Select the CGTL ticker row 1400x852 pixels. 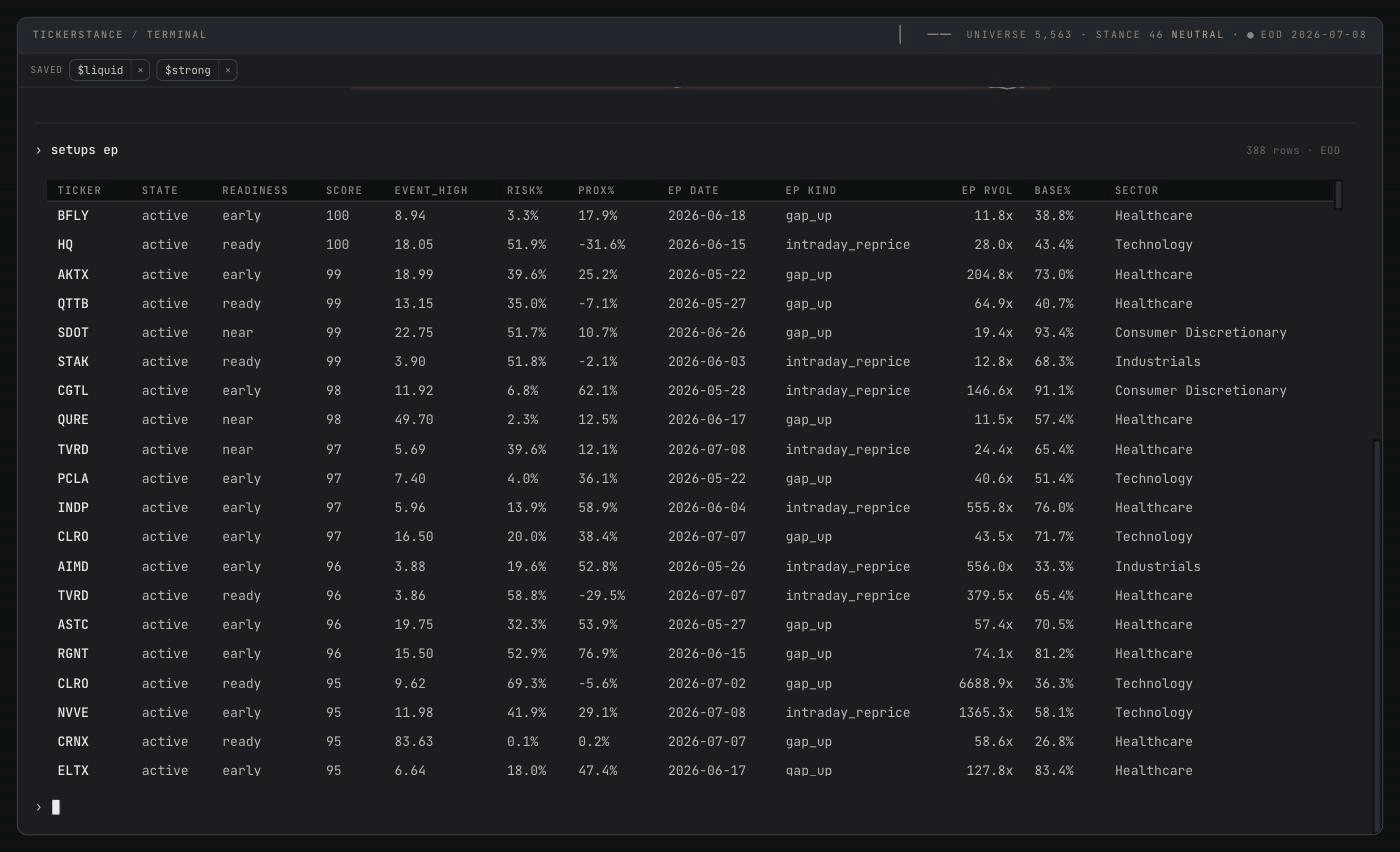tap(690, 391)
